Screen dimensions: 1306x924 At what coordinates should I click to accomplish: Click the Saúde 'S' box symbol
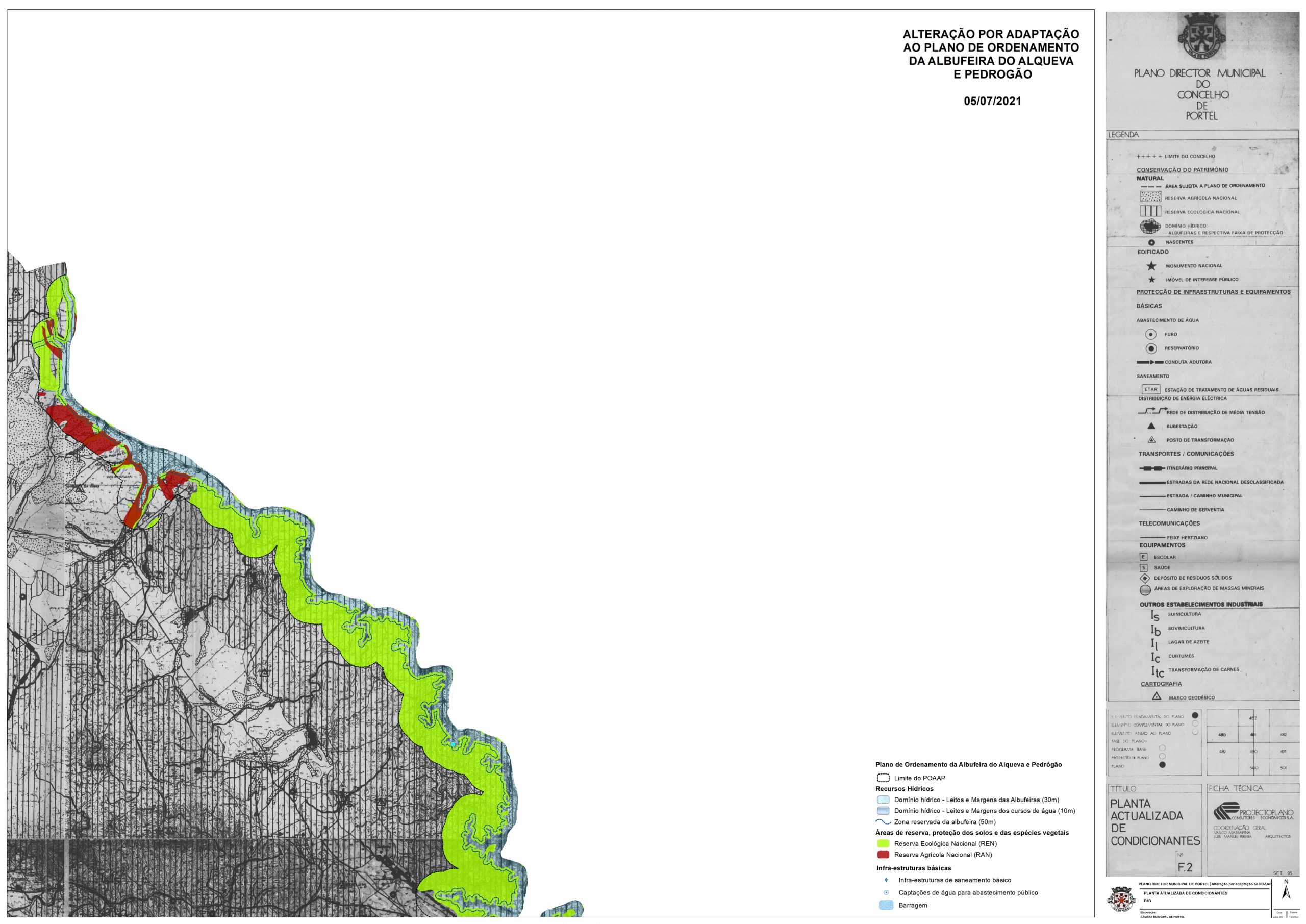click(1144, 567)
